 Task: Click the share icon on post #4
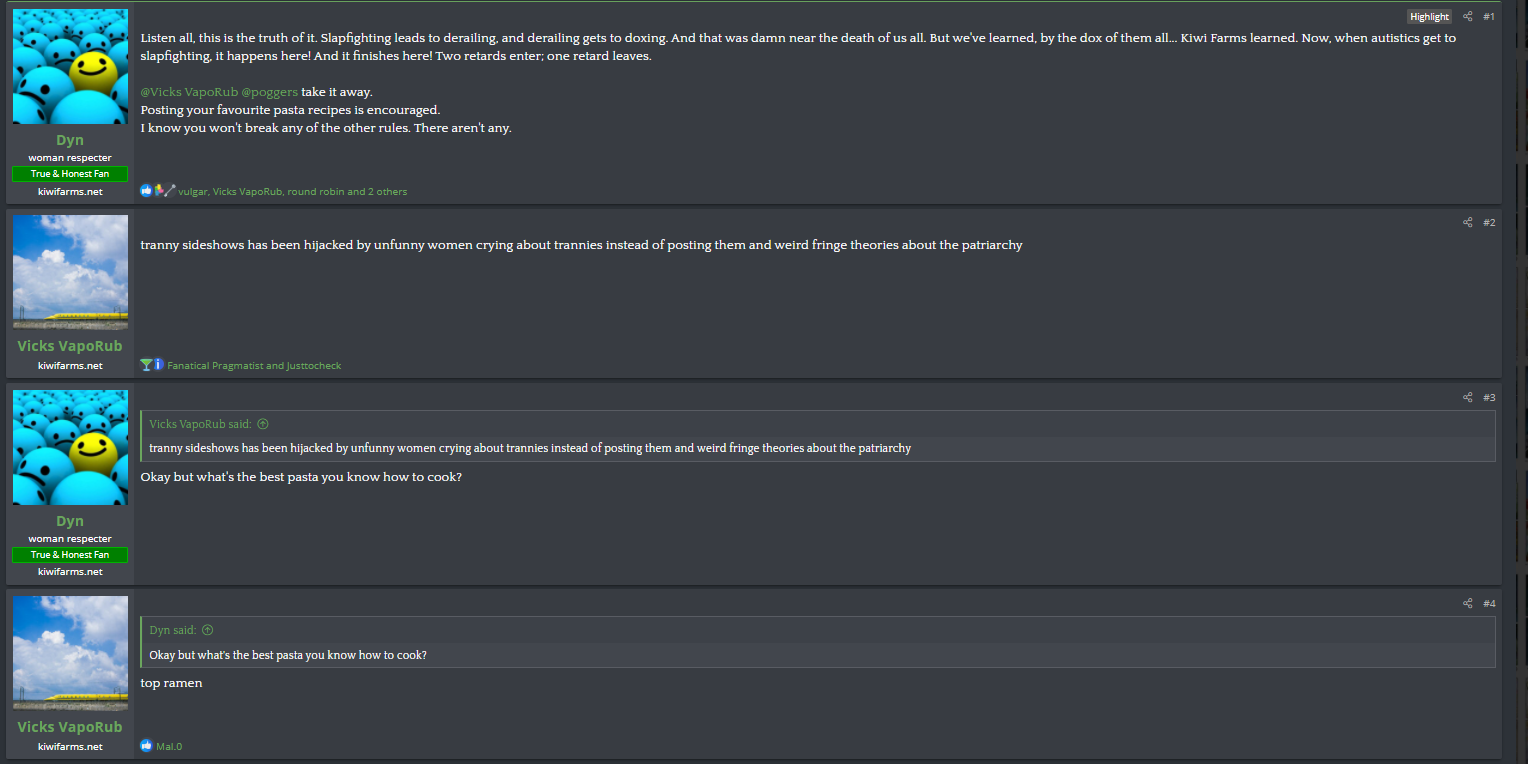[x=1468, y=604]
